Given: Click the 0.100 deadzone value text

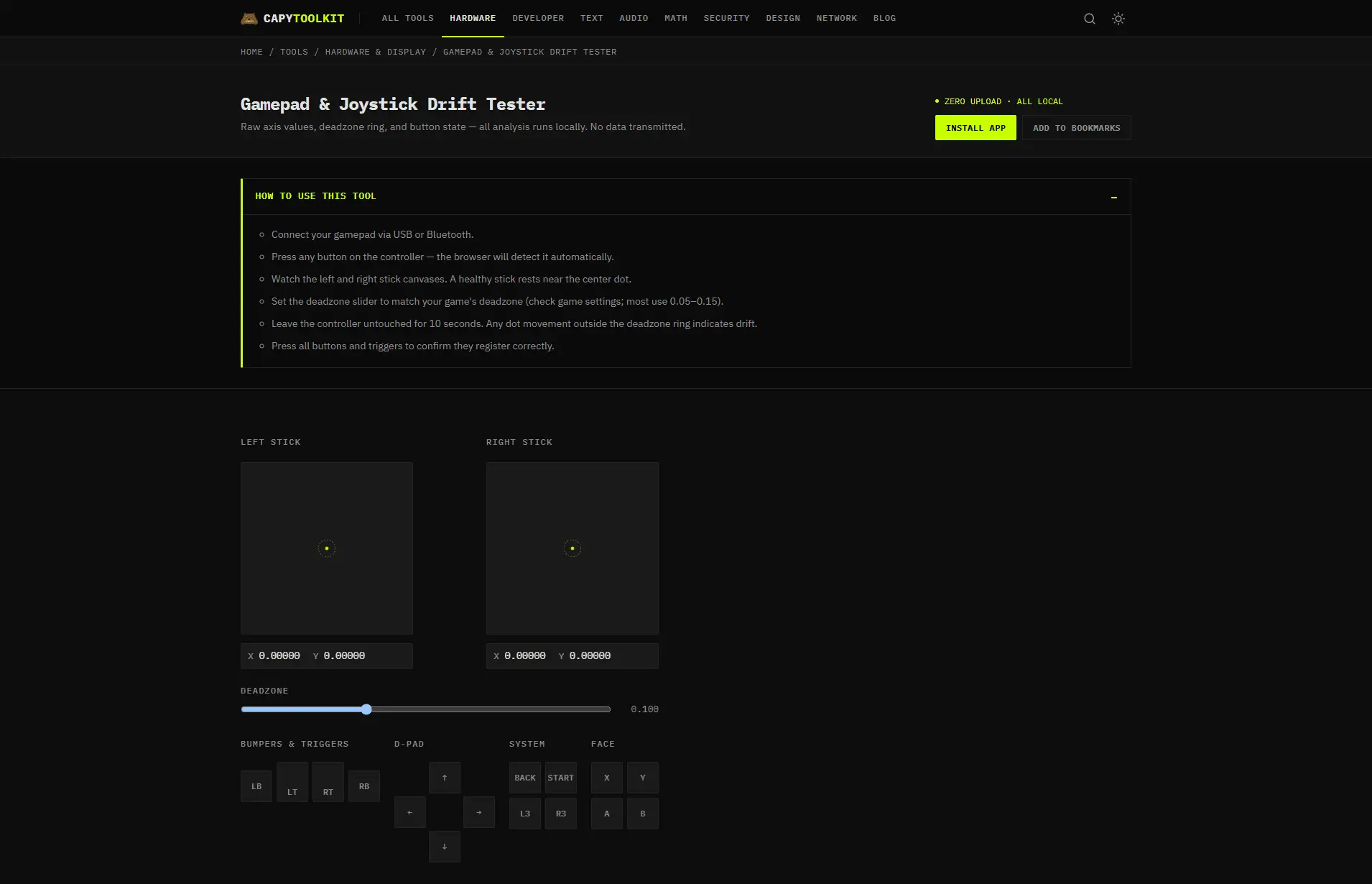Looking at the screenshot, I should (x=644, y=709).
